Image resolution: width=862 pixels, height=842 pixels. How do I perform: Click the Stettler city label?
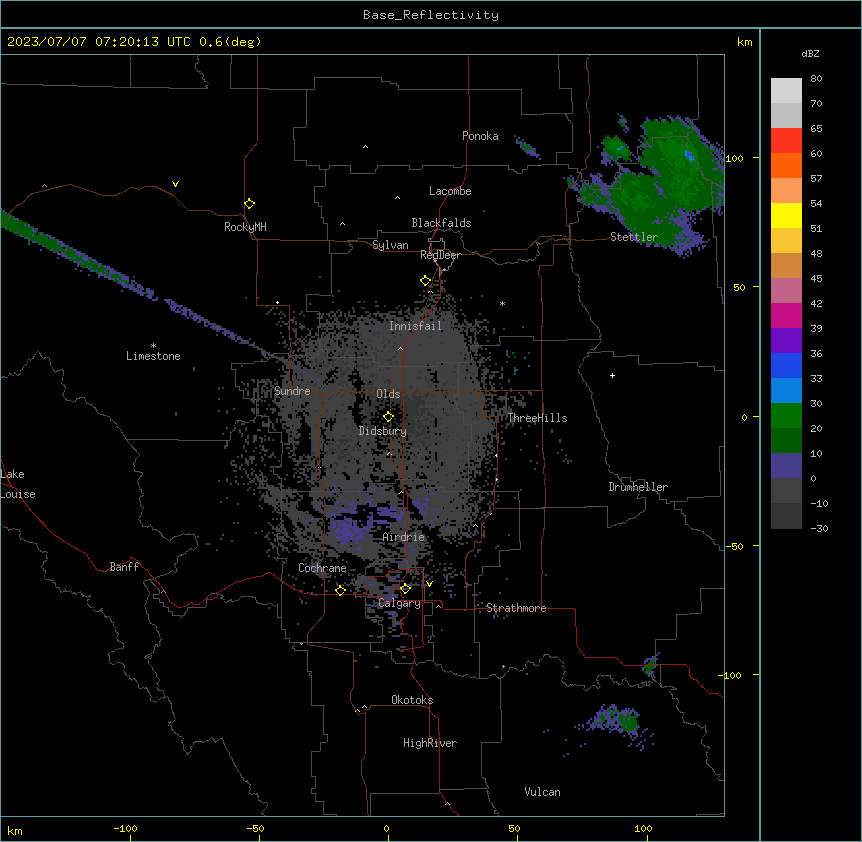[x=633, y=237]
